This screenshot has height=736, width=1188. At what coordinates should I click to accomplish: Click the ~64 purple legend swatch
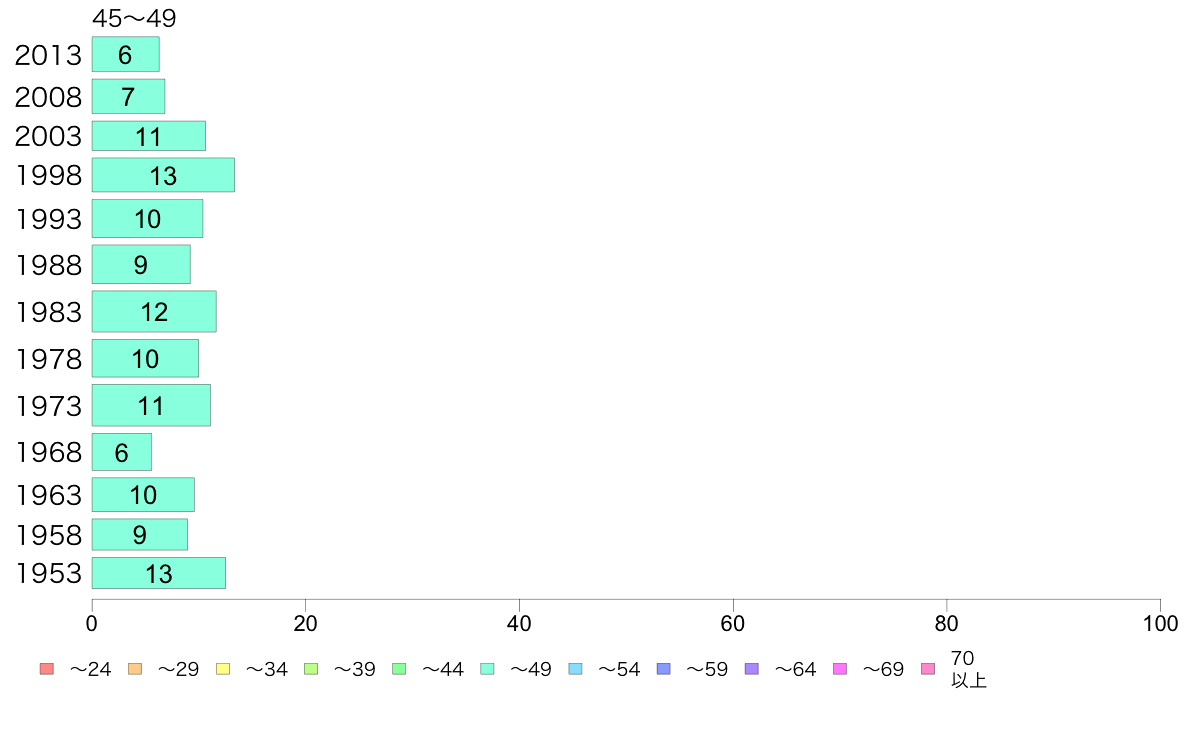(752, 669)
